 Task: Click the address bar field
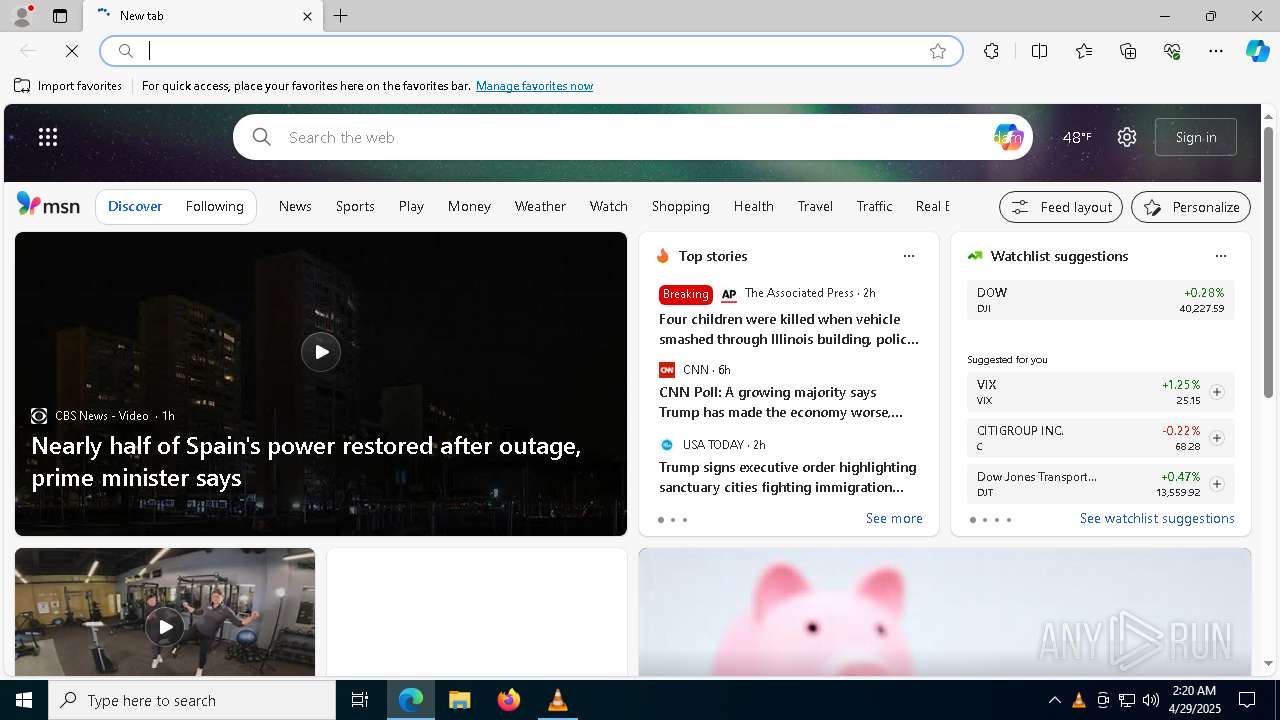pos(530,51)
